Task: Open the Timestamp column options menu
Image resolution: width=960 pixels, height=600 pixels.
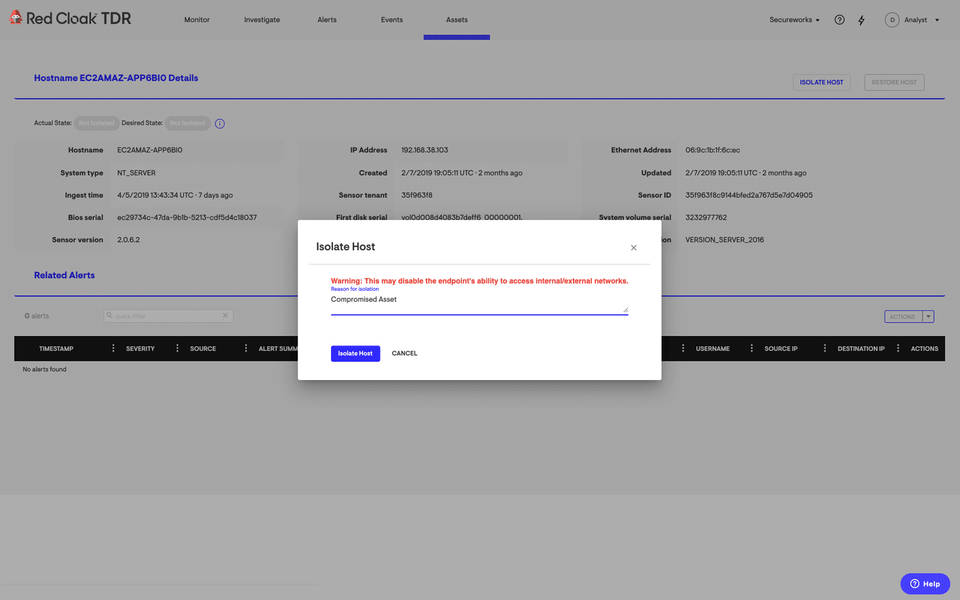Action: pos(113,349)
